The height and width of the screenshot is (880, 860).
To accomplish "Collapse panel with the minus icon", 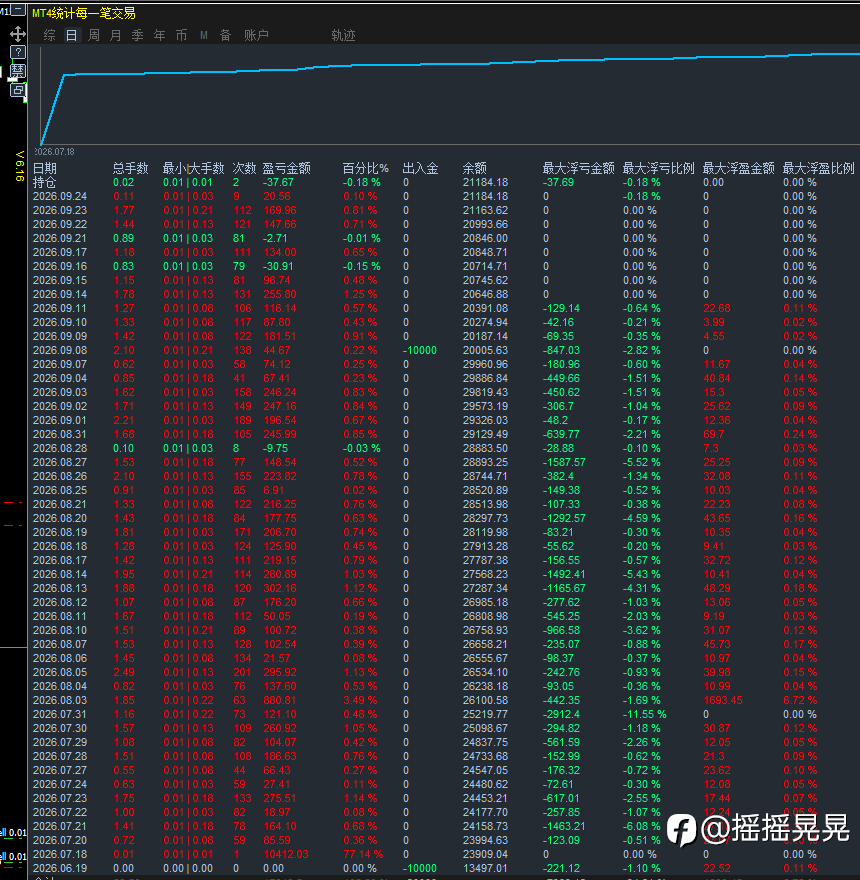I will [x=19, y=10].
